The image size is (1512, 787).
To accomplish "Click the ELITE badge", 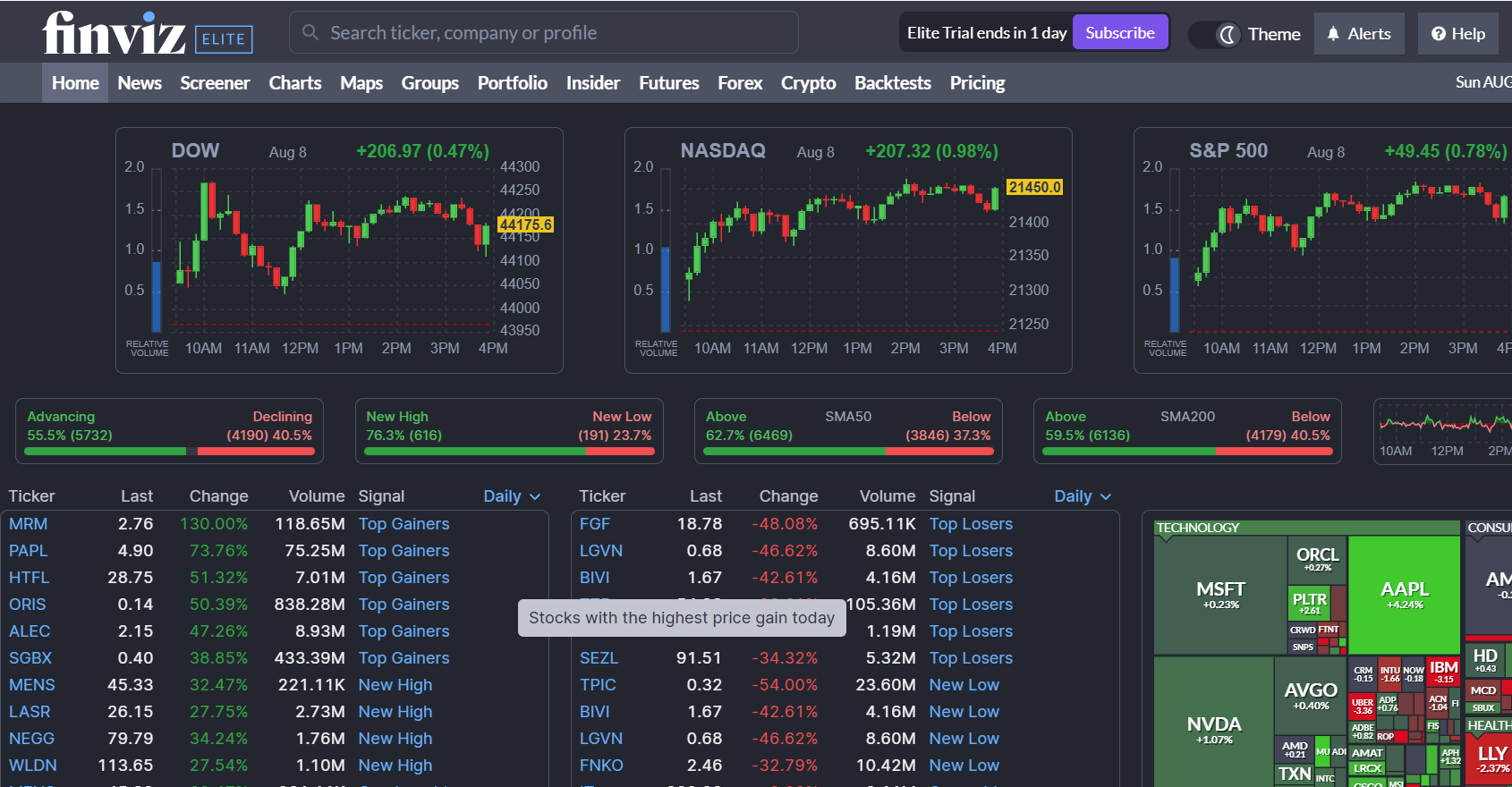I will coord(224,39).
